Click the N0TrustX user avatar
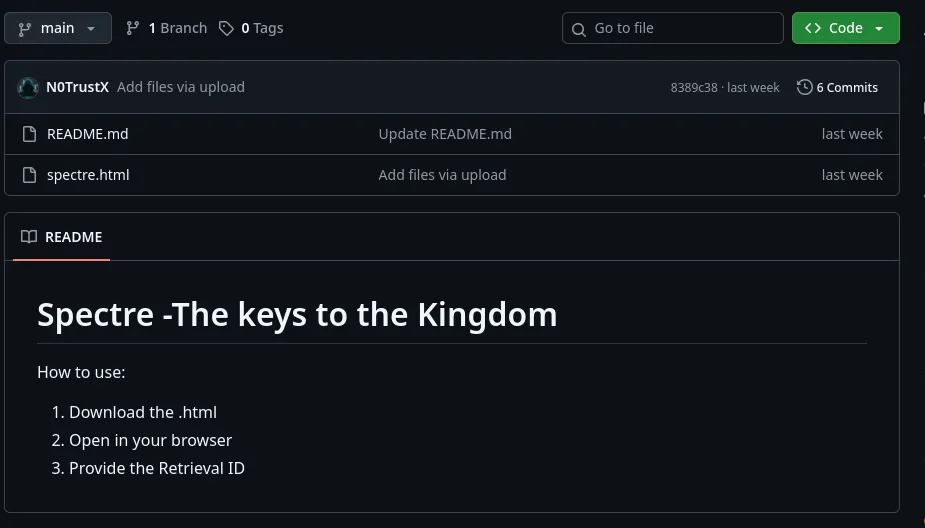This screenshot has width=925, height=528. [28, 87]
